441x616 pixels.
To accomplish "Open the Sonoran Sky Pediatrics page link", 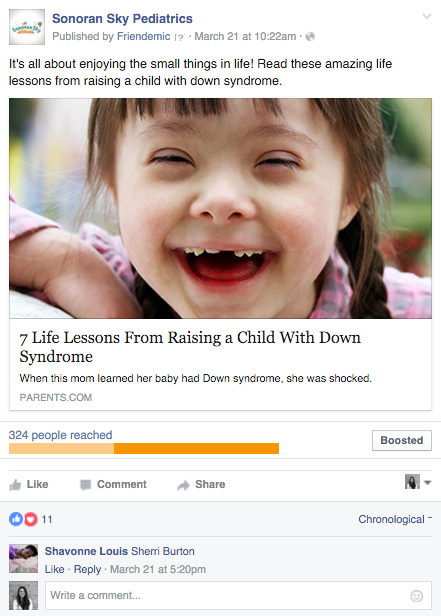I will click(122, 18).
